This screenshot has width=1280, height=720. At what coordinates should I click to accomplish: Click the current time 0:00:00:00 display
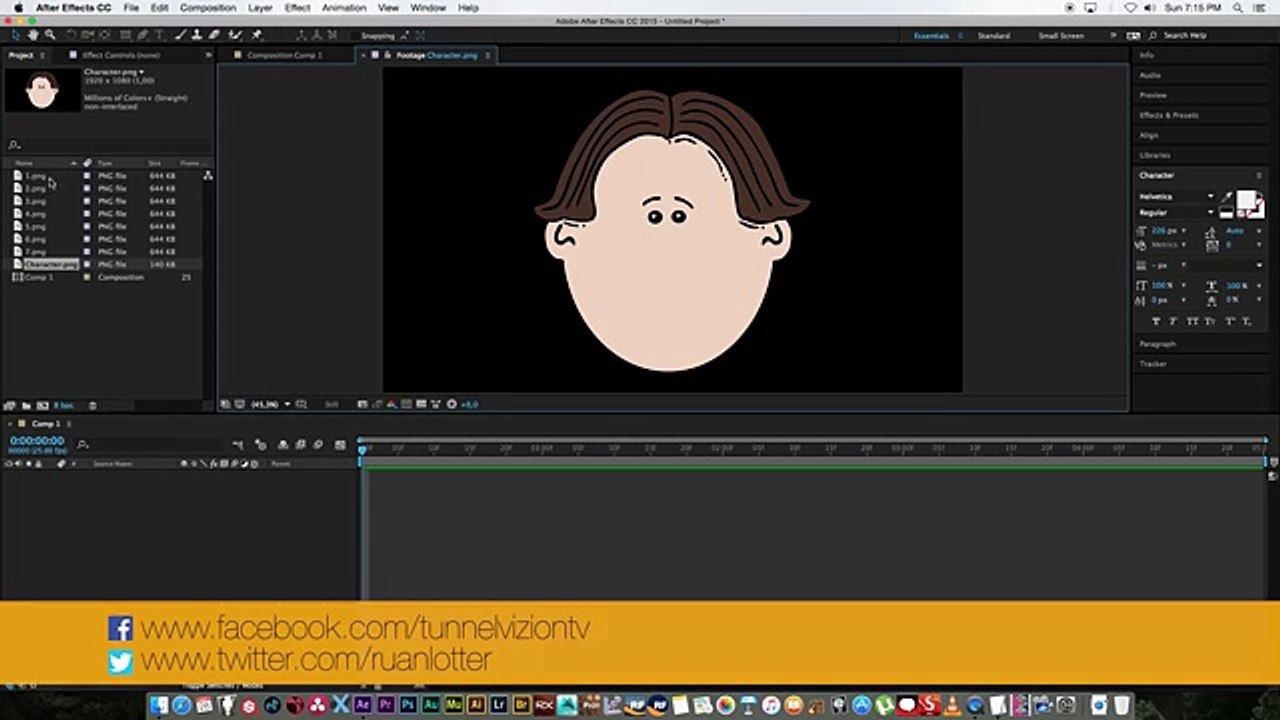tap(37, 440)
